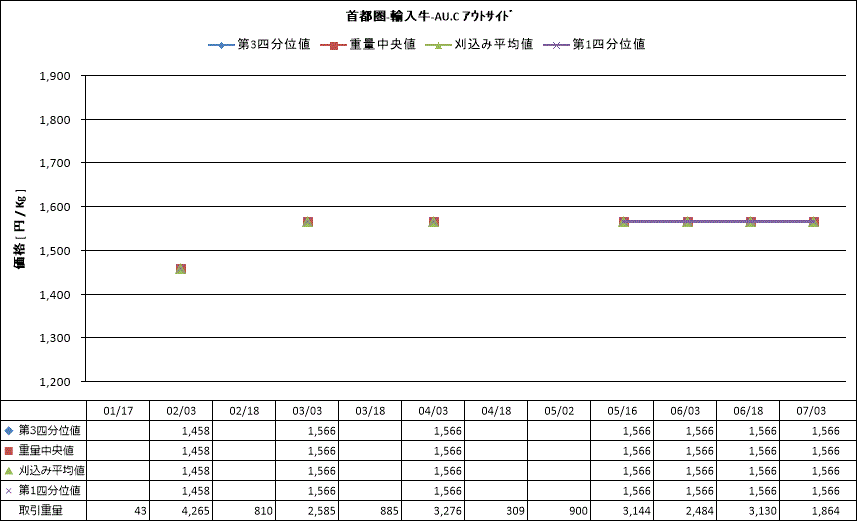
Task: Click 1,458 in the 第3四分位値 row
Action: tap(196, 431)
